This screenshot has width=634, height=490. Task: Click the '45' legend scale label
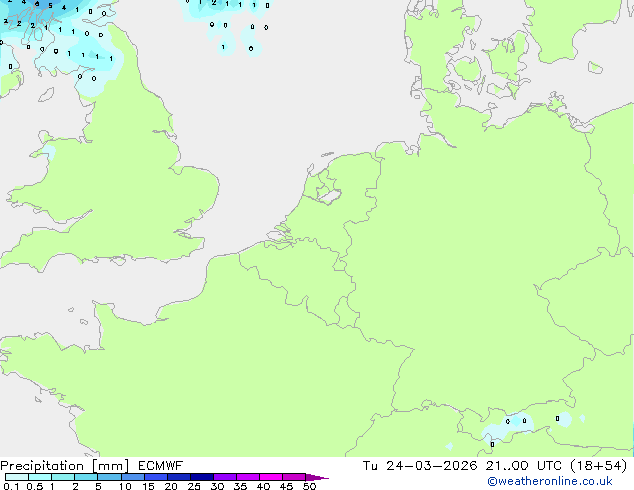pyautogui.click(x=286, y=486)
